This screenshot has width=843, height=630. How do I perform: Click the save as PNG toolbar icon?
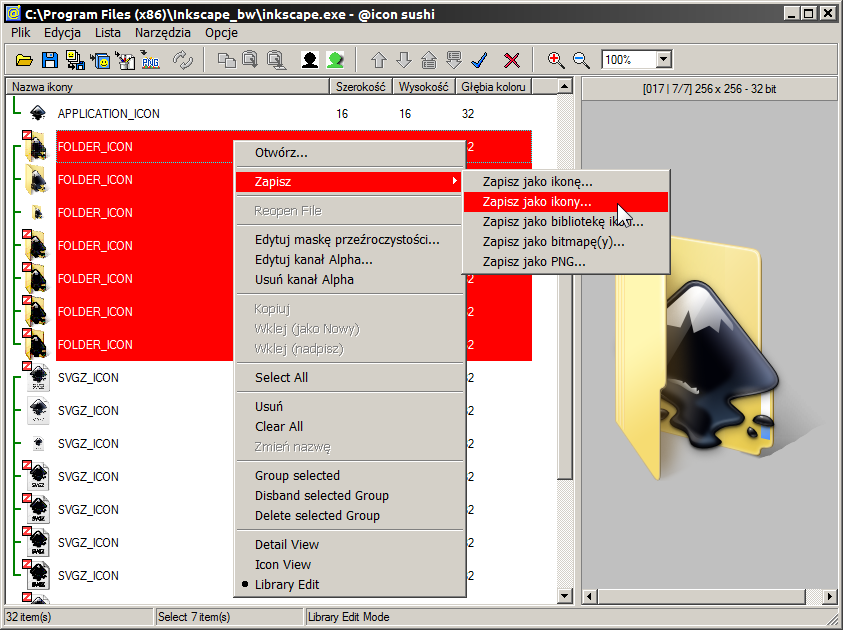(150, 60)
